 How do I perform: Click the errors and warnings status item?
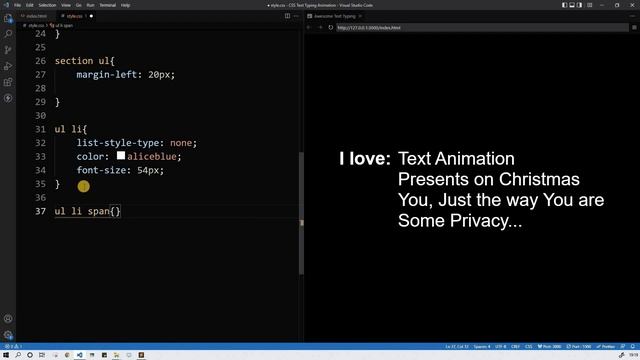[13, 346]
